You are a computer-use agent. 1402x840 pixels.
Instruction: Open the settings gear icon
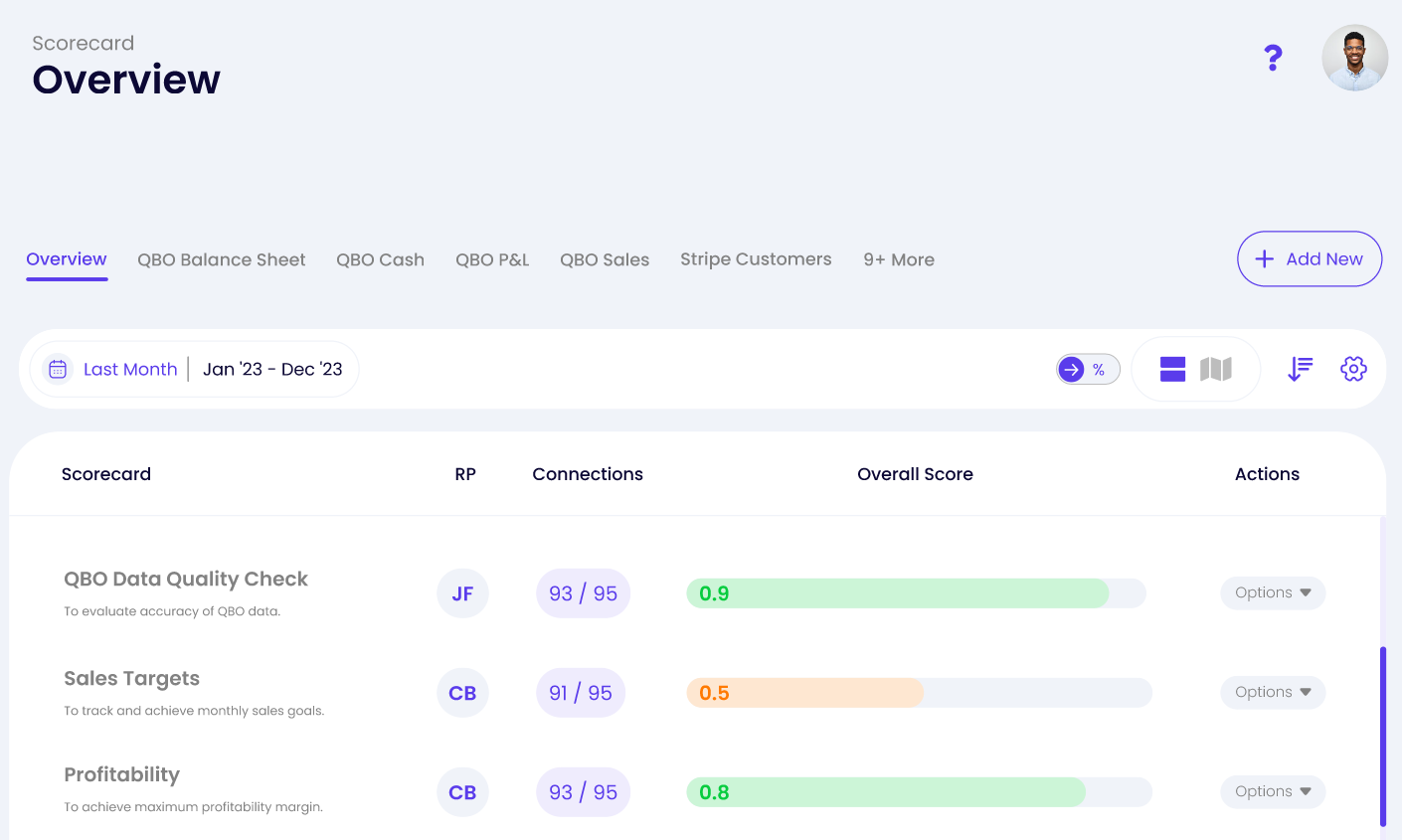1353,368
